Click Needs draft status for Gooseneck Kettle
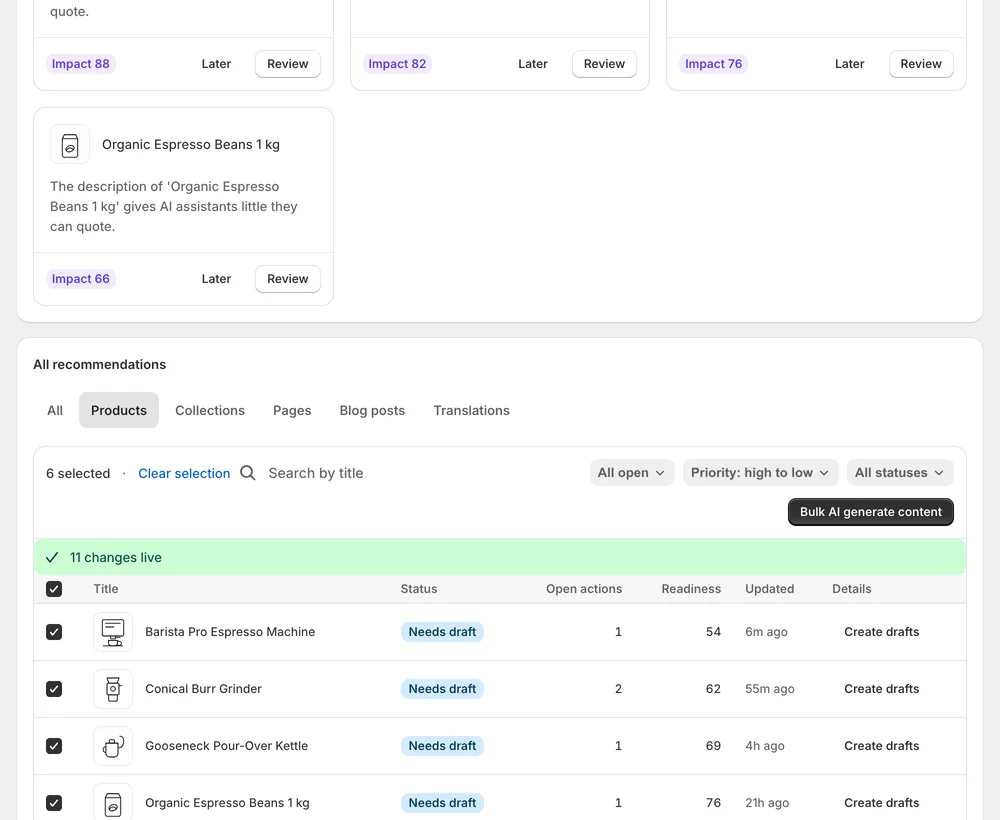1000x820 pixels. (442, 745)
